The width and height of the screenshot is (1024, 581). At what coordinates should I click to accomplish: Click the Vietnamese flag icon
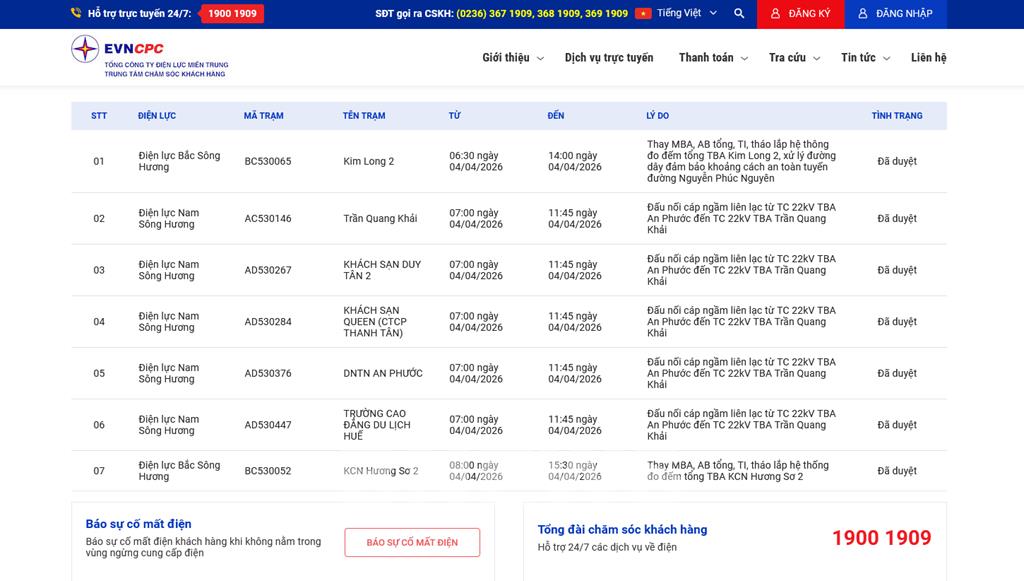click(643, 14)
